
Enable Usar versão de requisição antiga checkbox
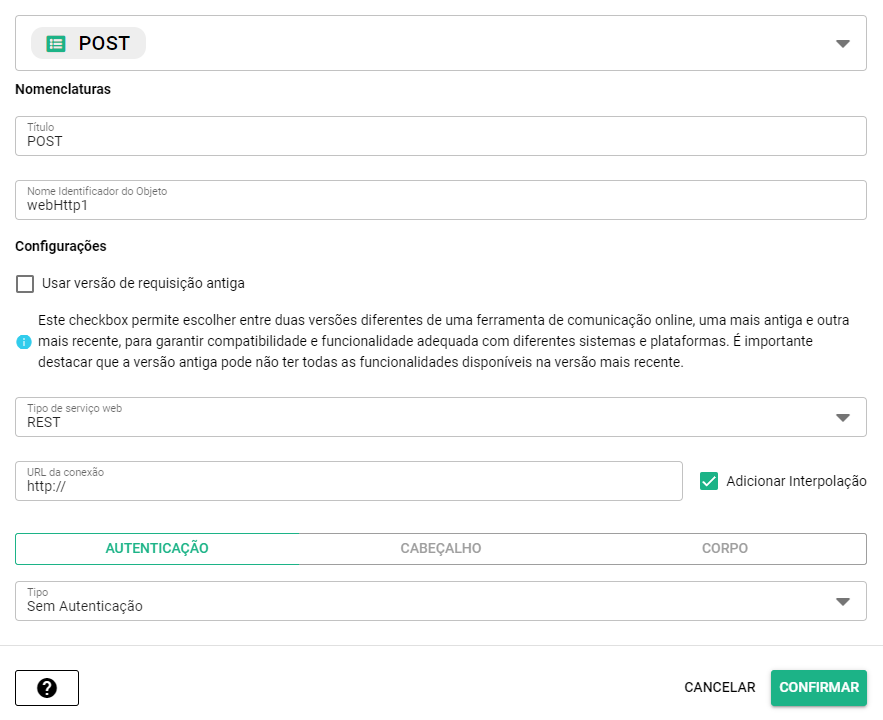25,284
